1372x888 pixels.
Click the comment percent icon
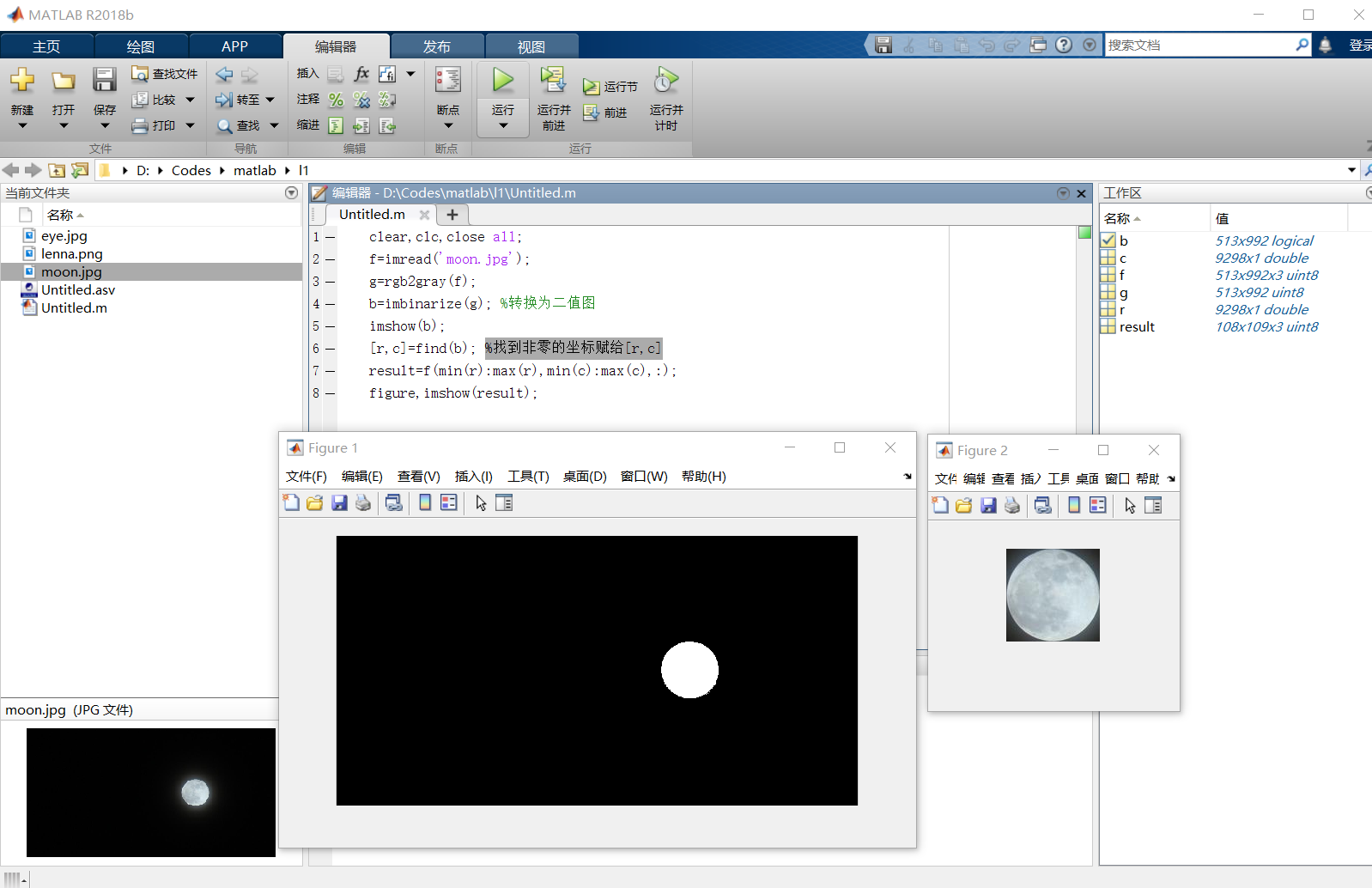pyautogui.click(x=336, y=100)
